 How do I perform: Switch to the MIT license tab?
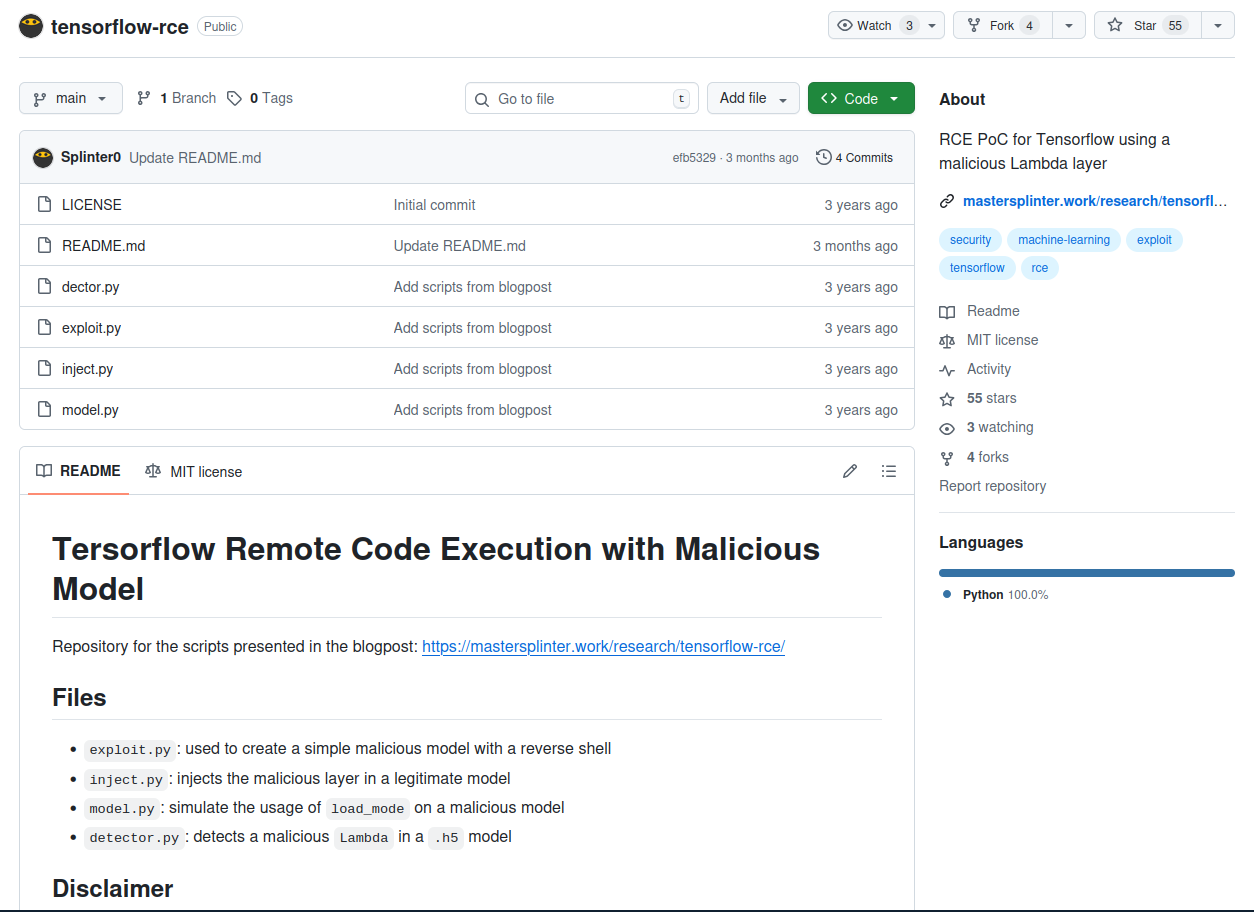[x=194, y=471]
